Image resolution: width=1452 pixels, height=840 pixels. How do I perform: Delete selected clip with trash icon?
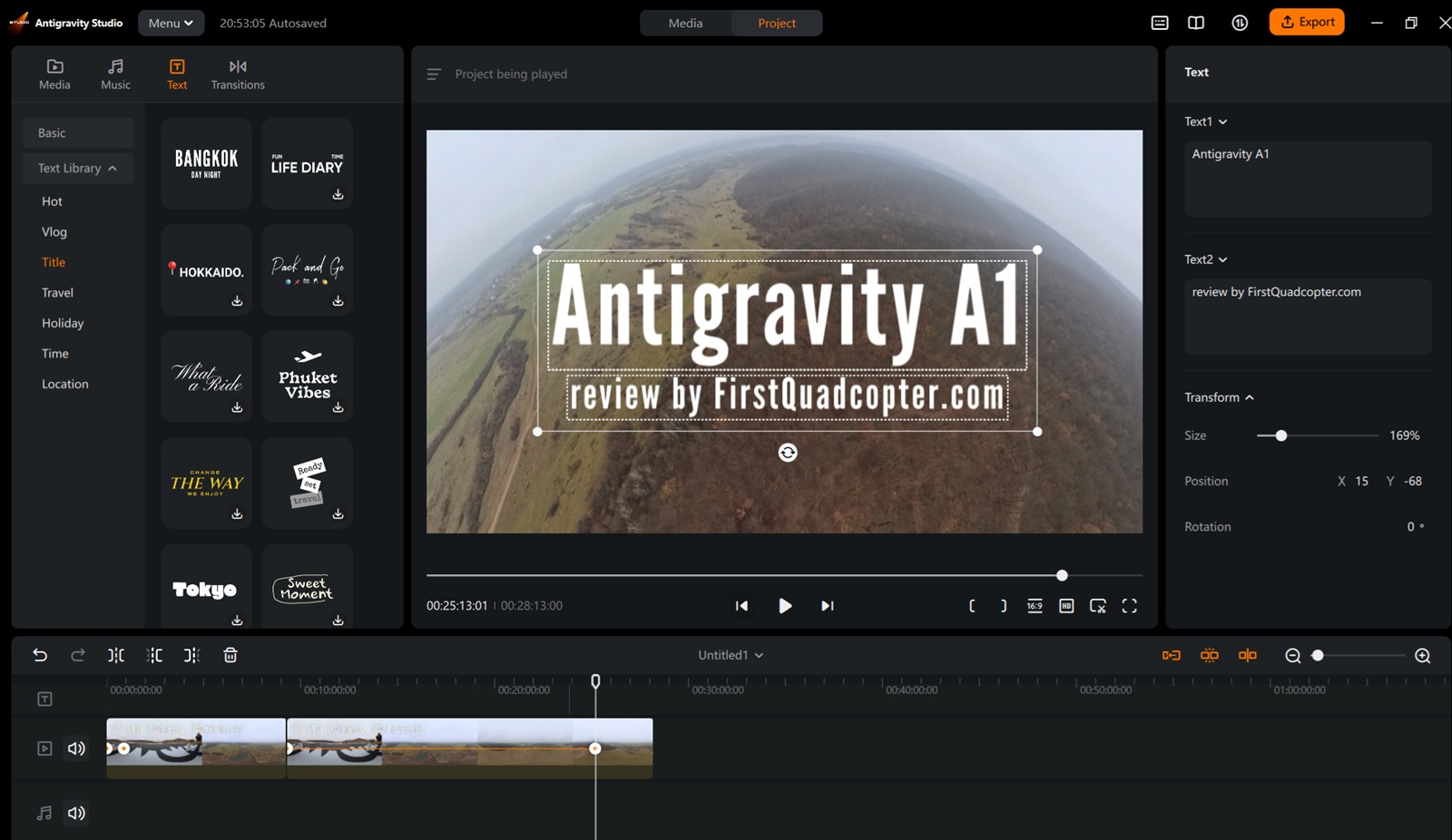[231, 655]
